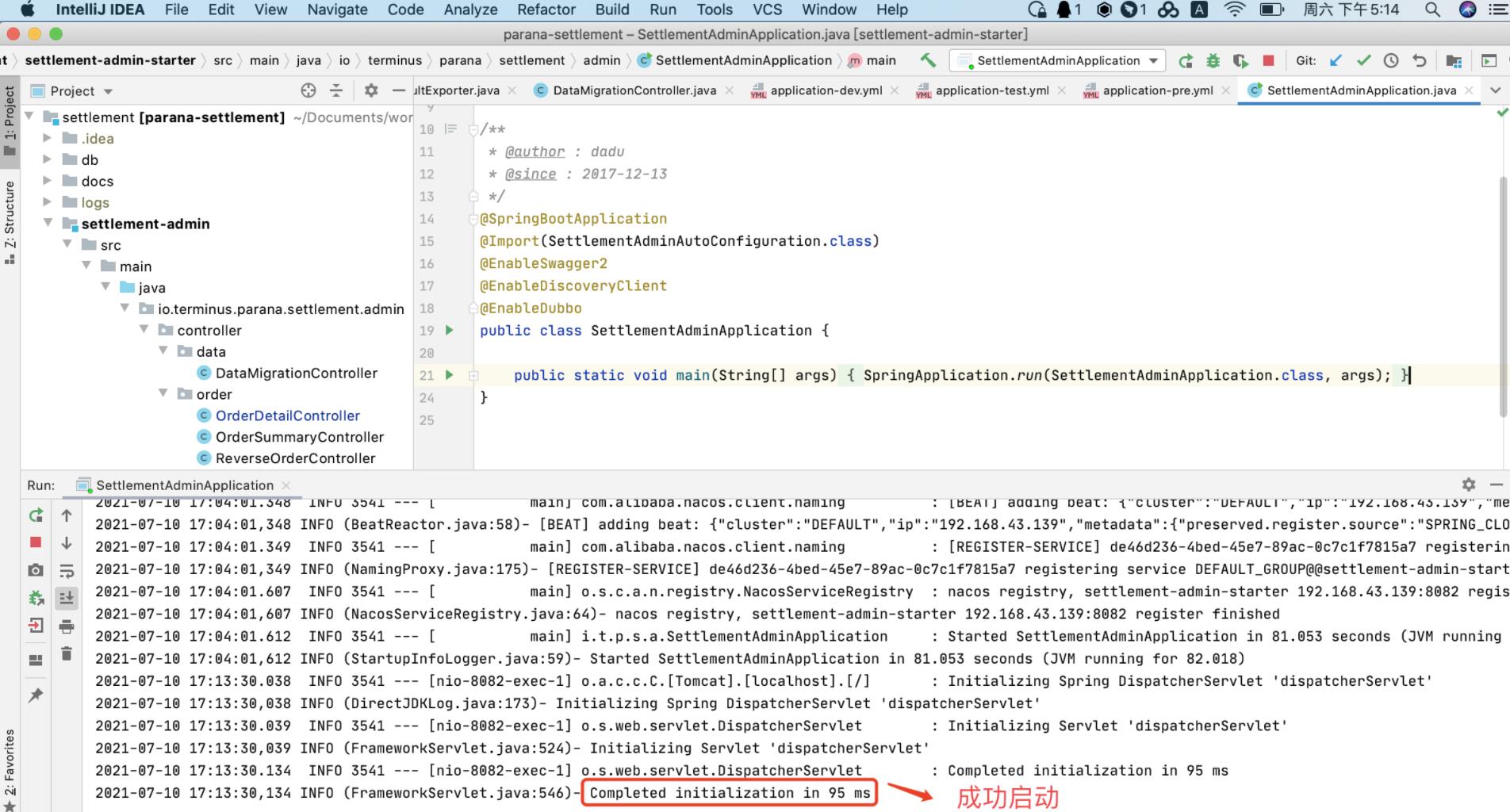Rerun application in Run panel

point(36,515)
